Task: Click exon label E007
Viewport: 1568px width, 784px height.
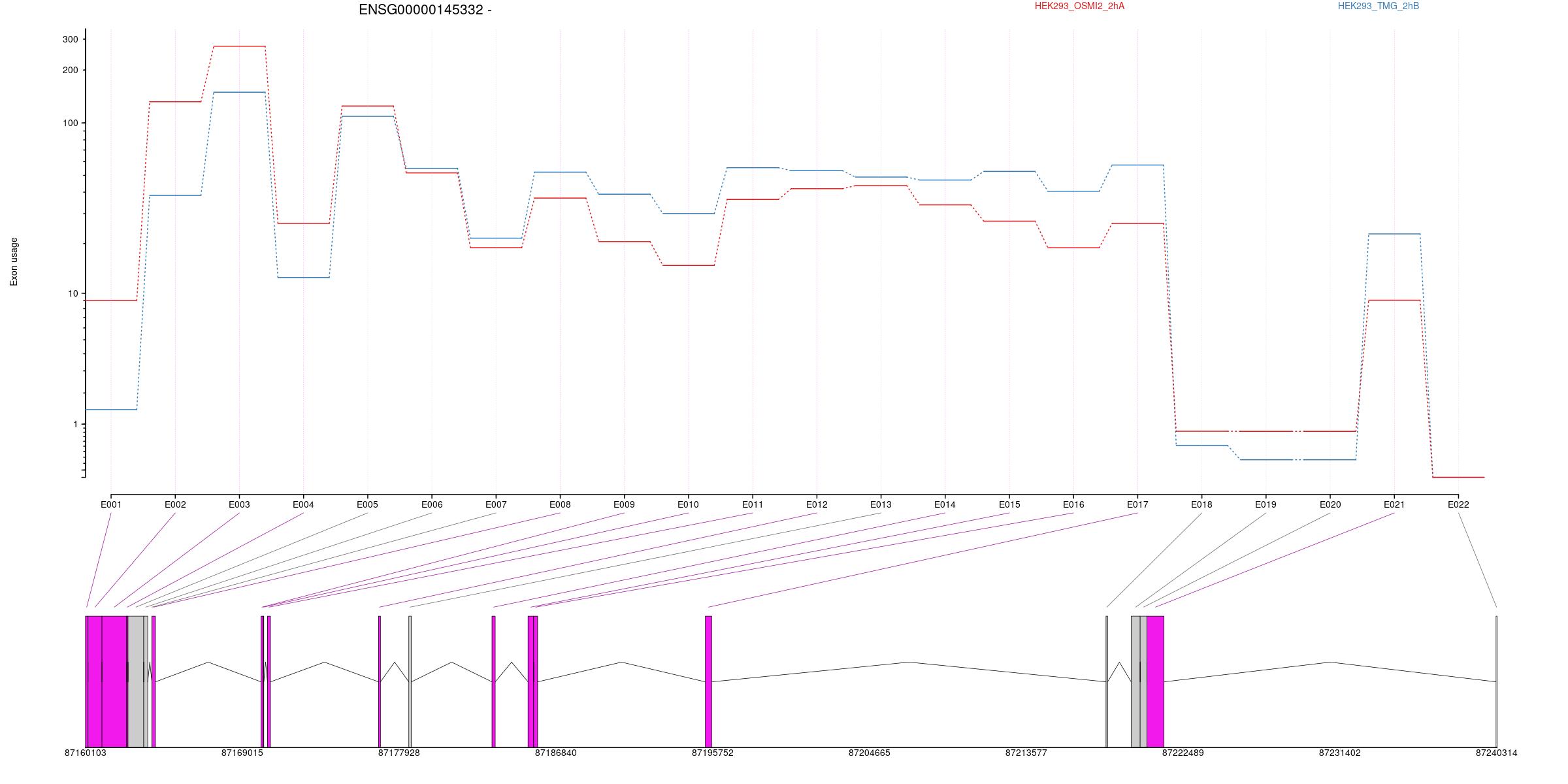Action: pyautogui.click(x=496, y=504)
